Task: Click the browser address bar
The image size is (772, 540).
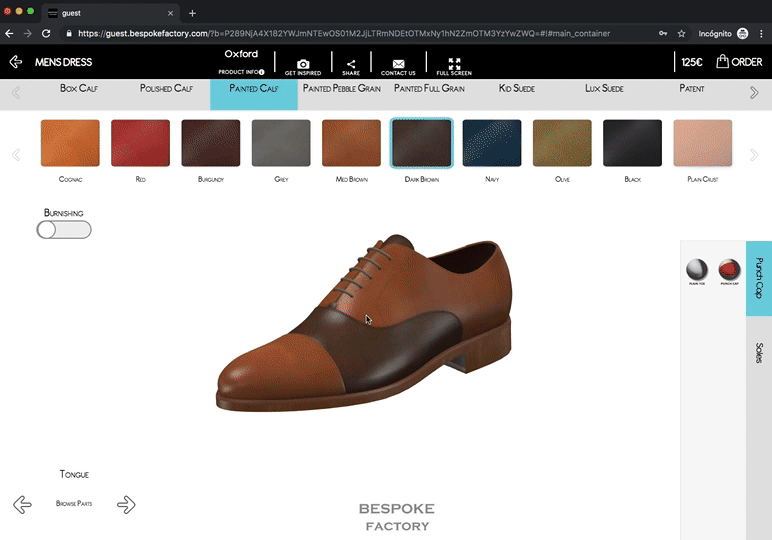Action: point(360,33)
